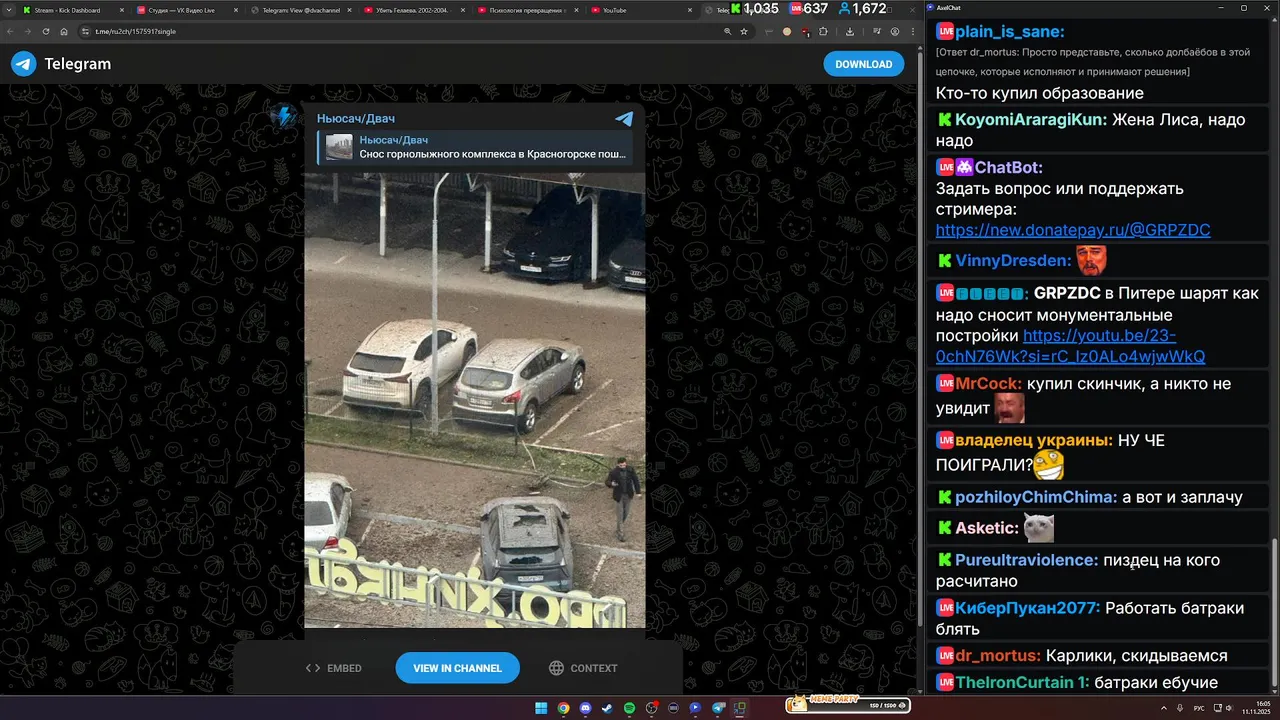Click the browser forward arrow

click(29, 31)
